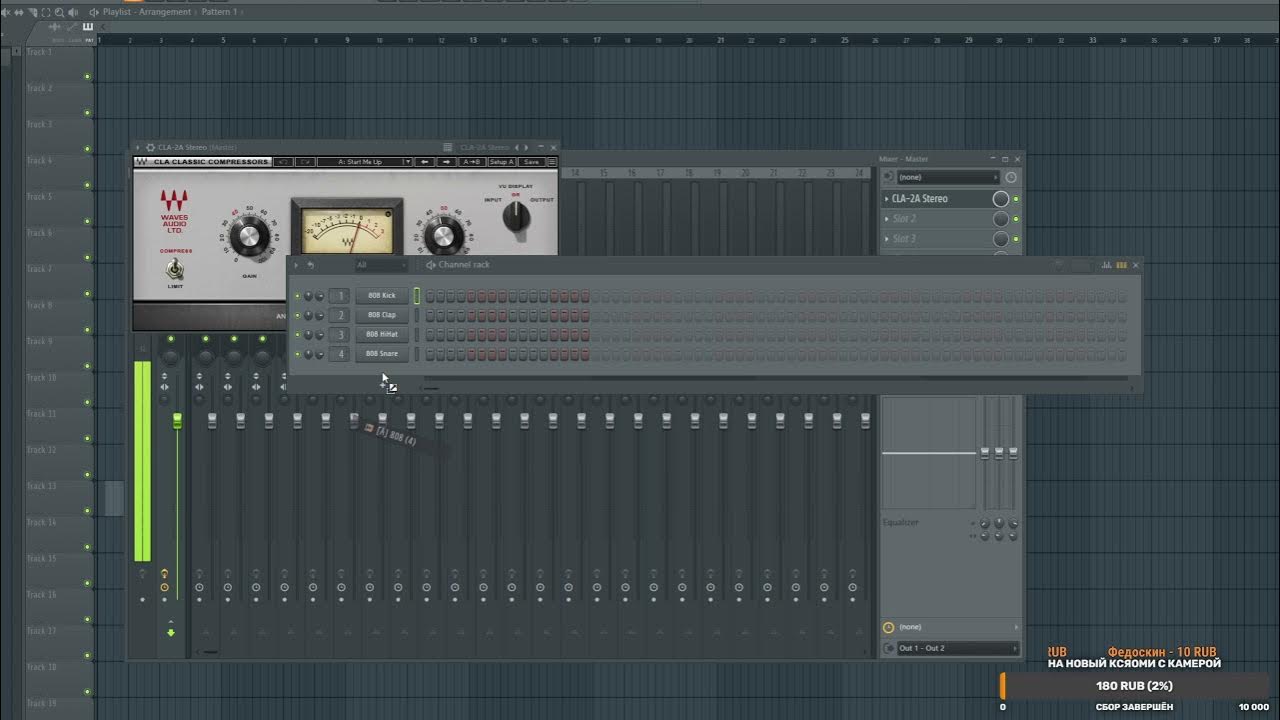This screenshot has width=1280, height=720.
Task: Load next preset with right arrow
Action: [x=447, y=161]
